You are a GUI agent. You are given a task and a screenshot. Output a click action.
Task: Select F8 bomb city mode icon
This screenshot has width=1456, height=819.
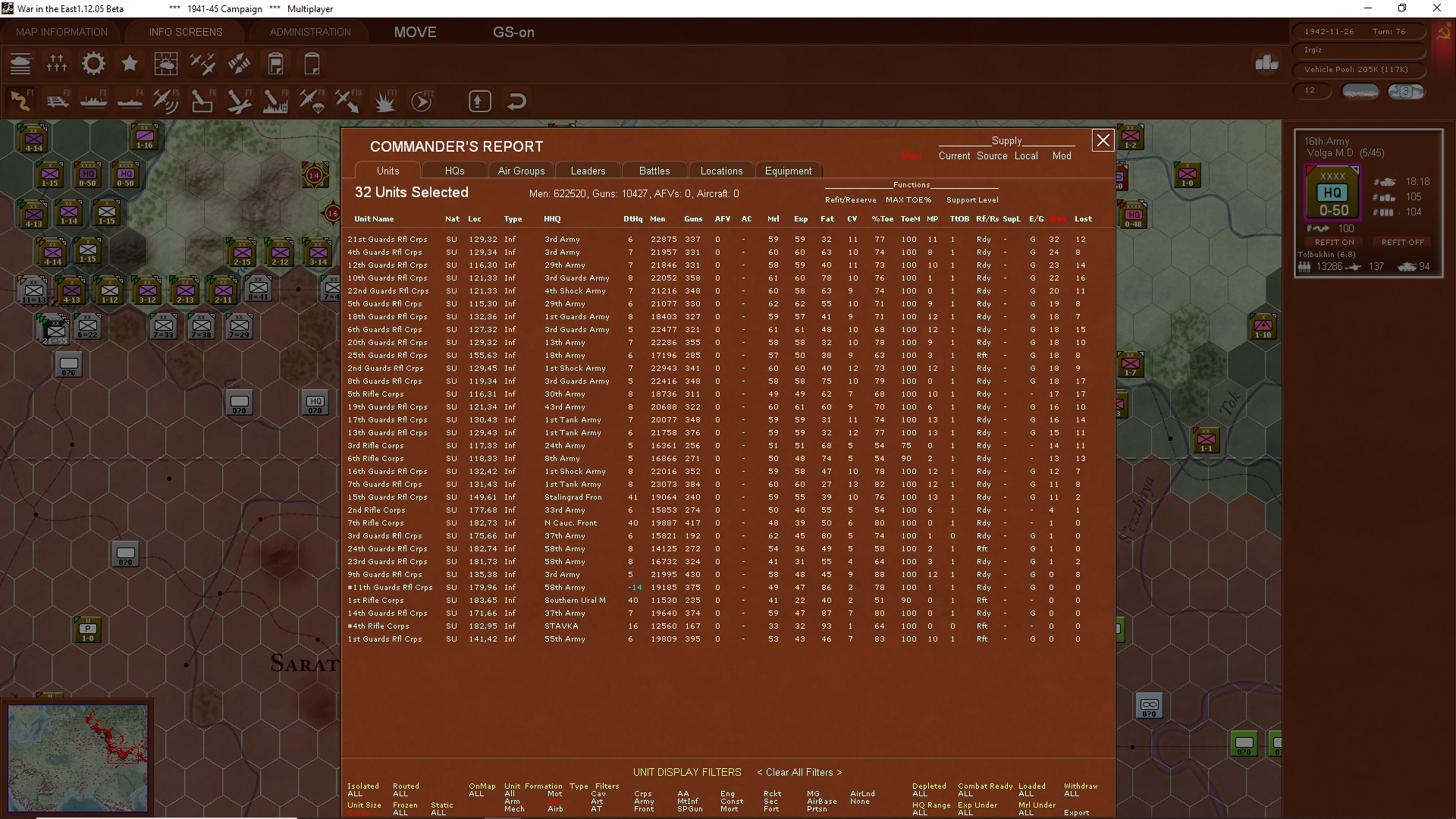pos(275,101)
